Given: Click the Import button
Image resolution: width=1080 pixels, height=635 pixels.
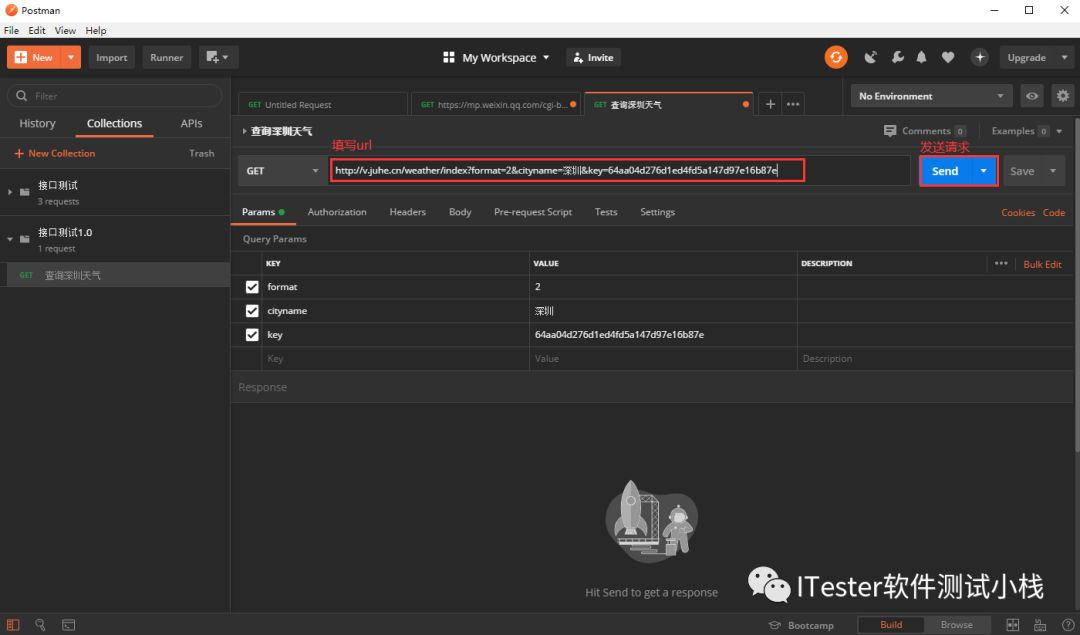Looking at the screenshot, I should tap(112, 57).
